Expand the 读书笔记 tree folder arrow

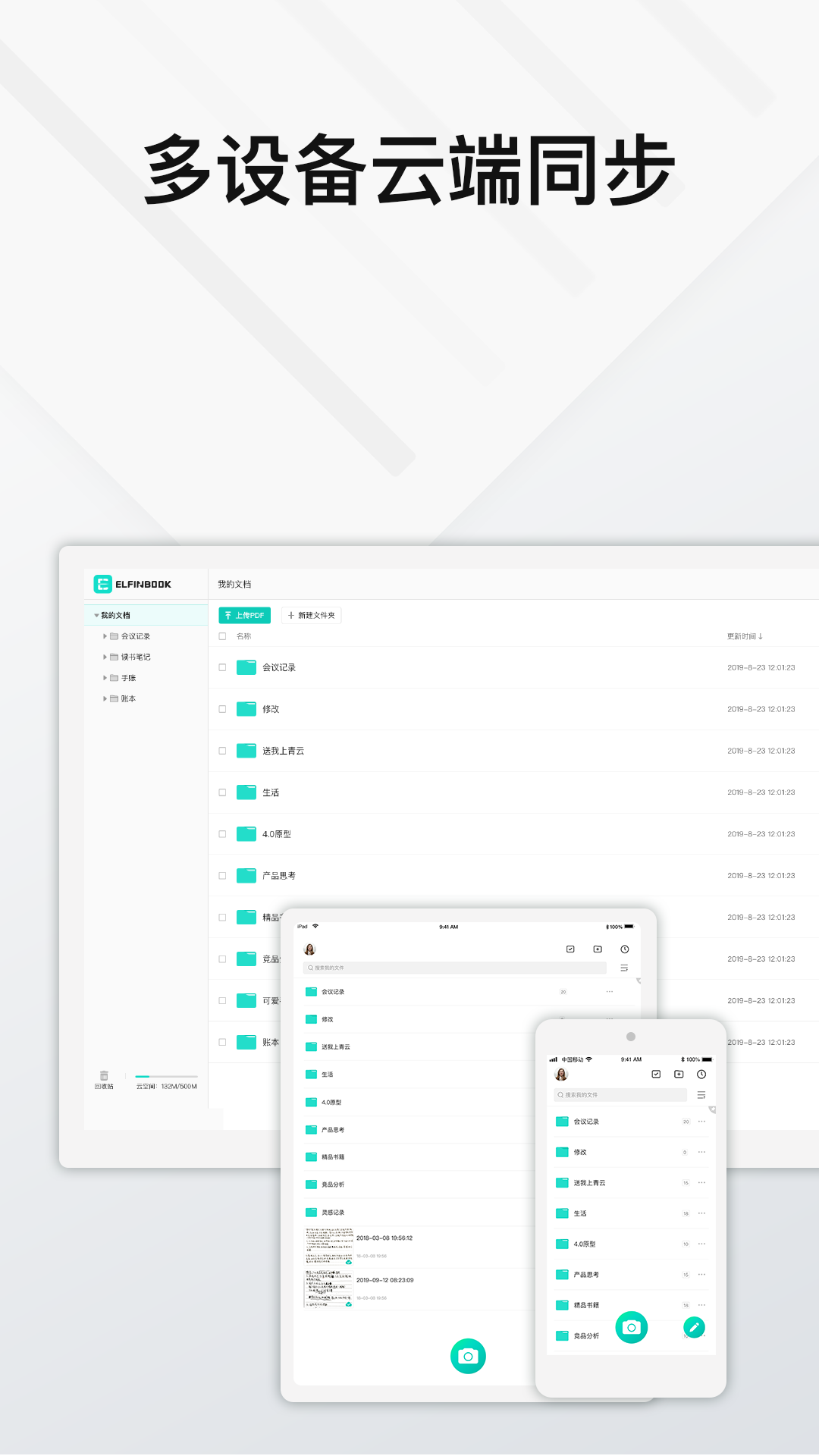(x=105, y=657)
